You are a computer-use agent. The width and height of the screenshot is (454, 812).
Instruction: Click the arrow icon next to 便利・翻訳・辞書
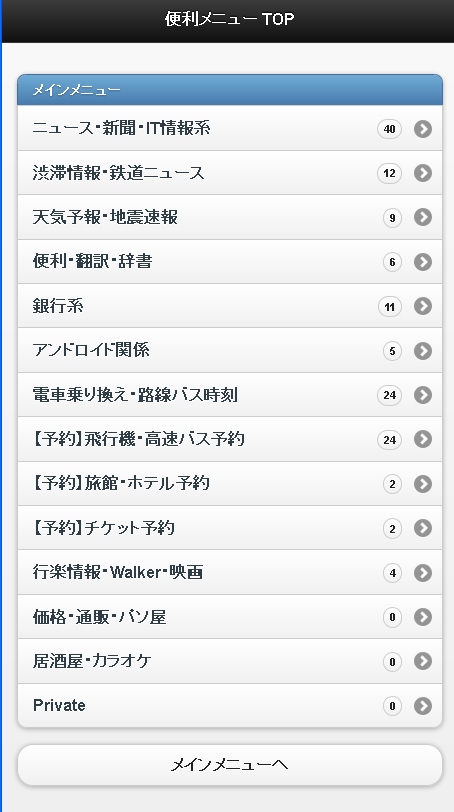pos(423,262)
